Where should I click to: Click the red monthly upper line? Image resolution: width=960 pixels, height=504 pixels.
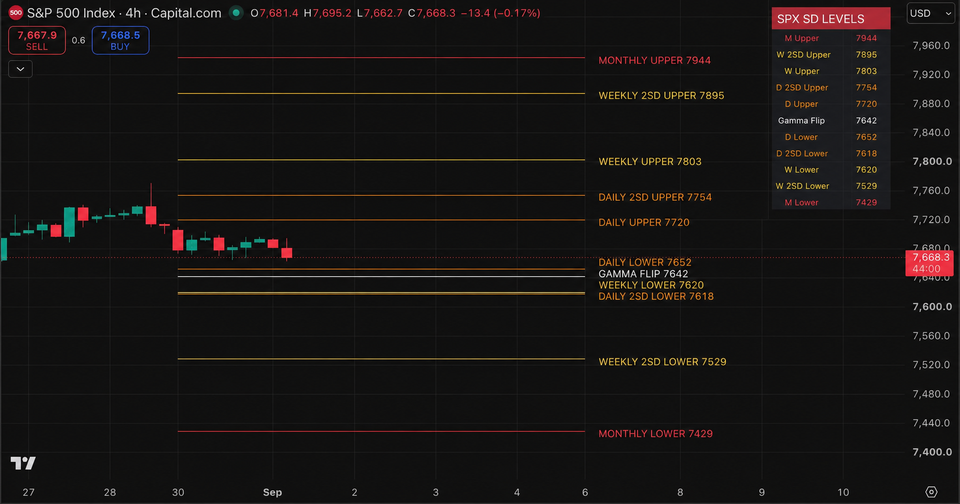(x=381, y=58)
